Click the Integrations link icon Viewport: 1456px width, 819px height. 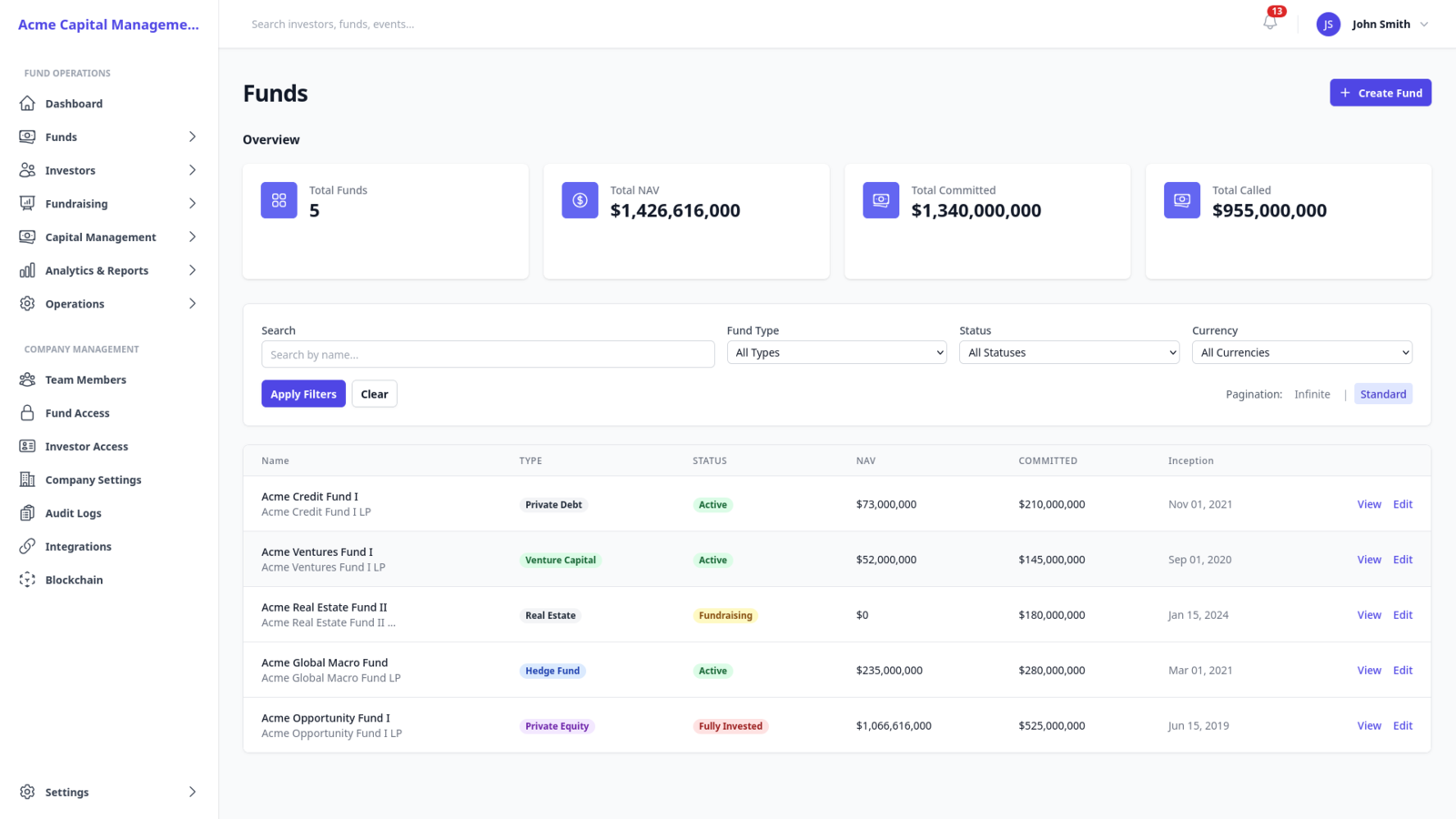point(27,546)
